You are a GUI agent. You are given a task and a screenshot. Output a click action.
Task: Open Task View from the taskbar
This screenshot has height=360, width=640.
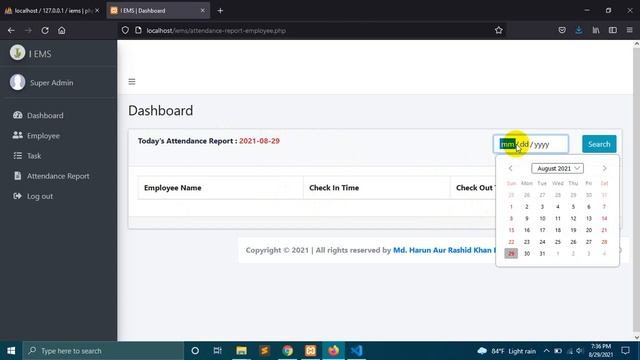[x=218, y=351]
